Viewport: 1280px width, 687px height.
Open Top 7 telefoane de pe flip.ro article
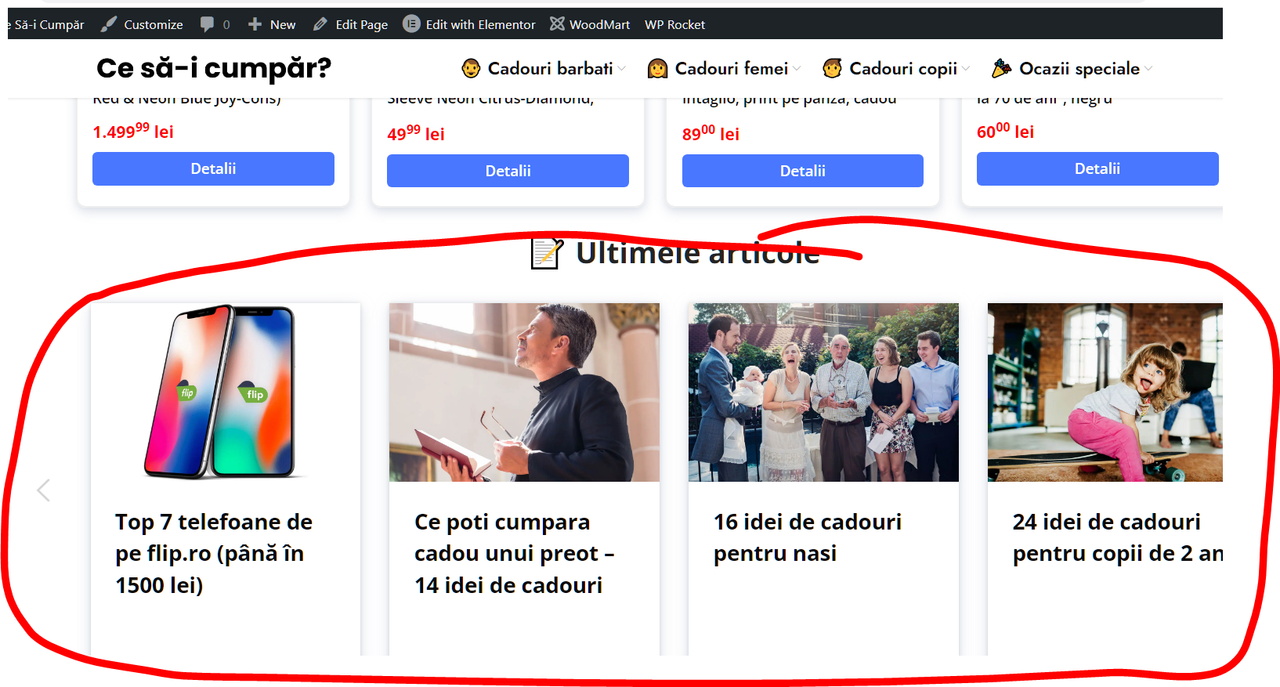click(214, 553)
